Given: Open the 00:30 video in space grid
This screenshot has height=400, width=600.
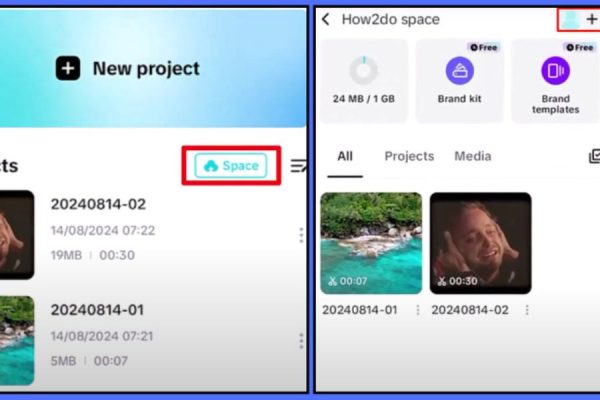Looking at the screenshot, I should pyautogui.click(x=480, y=243).
